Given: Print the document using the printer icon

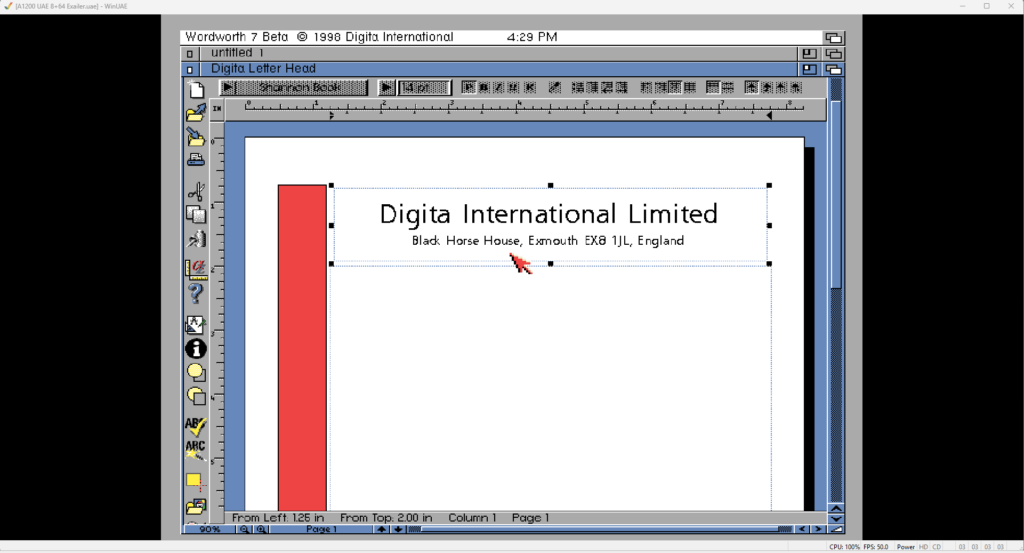Looking at the screenshot, I should point(196,159).
